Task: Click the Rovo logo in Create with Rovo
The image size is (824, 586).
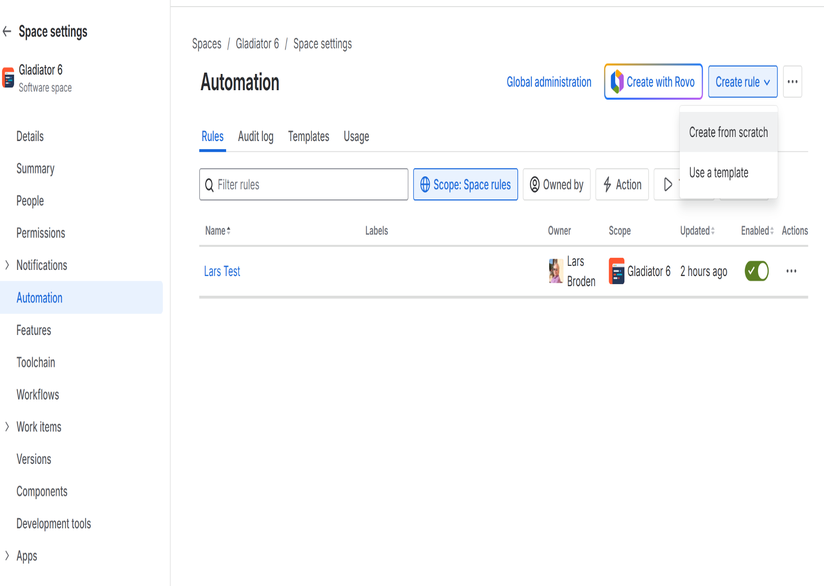Action: 617,82
